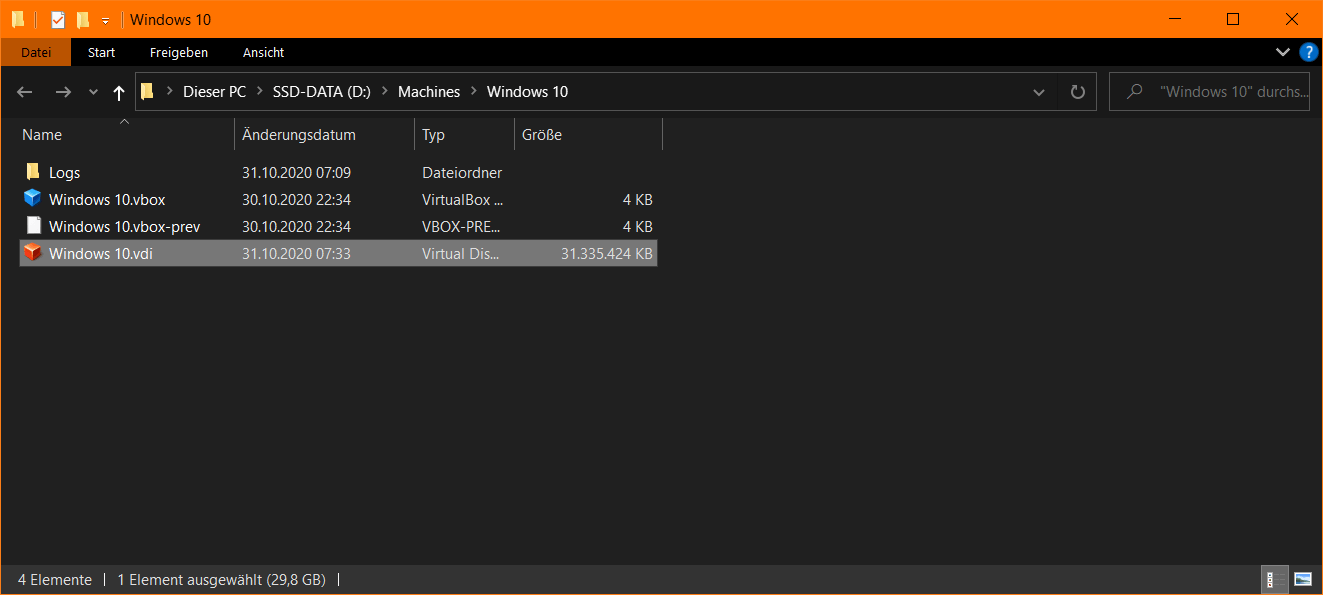This screenshot has width=1323, height=595.
Task: Switch to details view in status bar
Action: (1275, 579)
